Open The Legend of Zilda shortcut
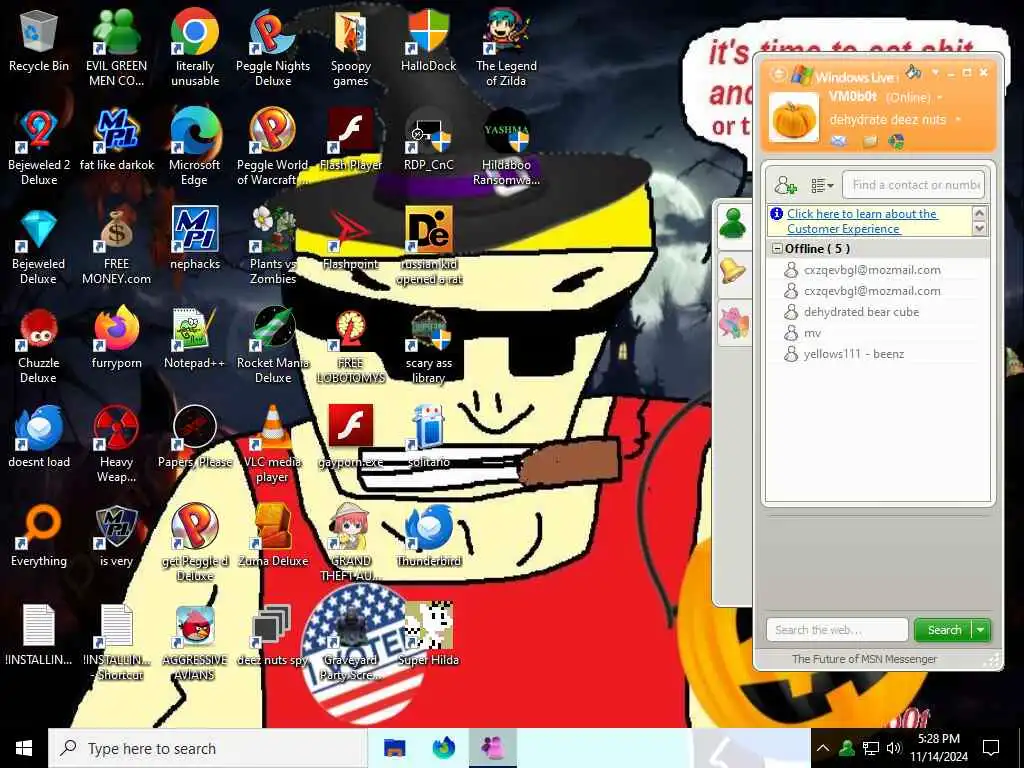The height and width of the screenshot is (768, 1024). click(506, 48)
